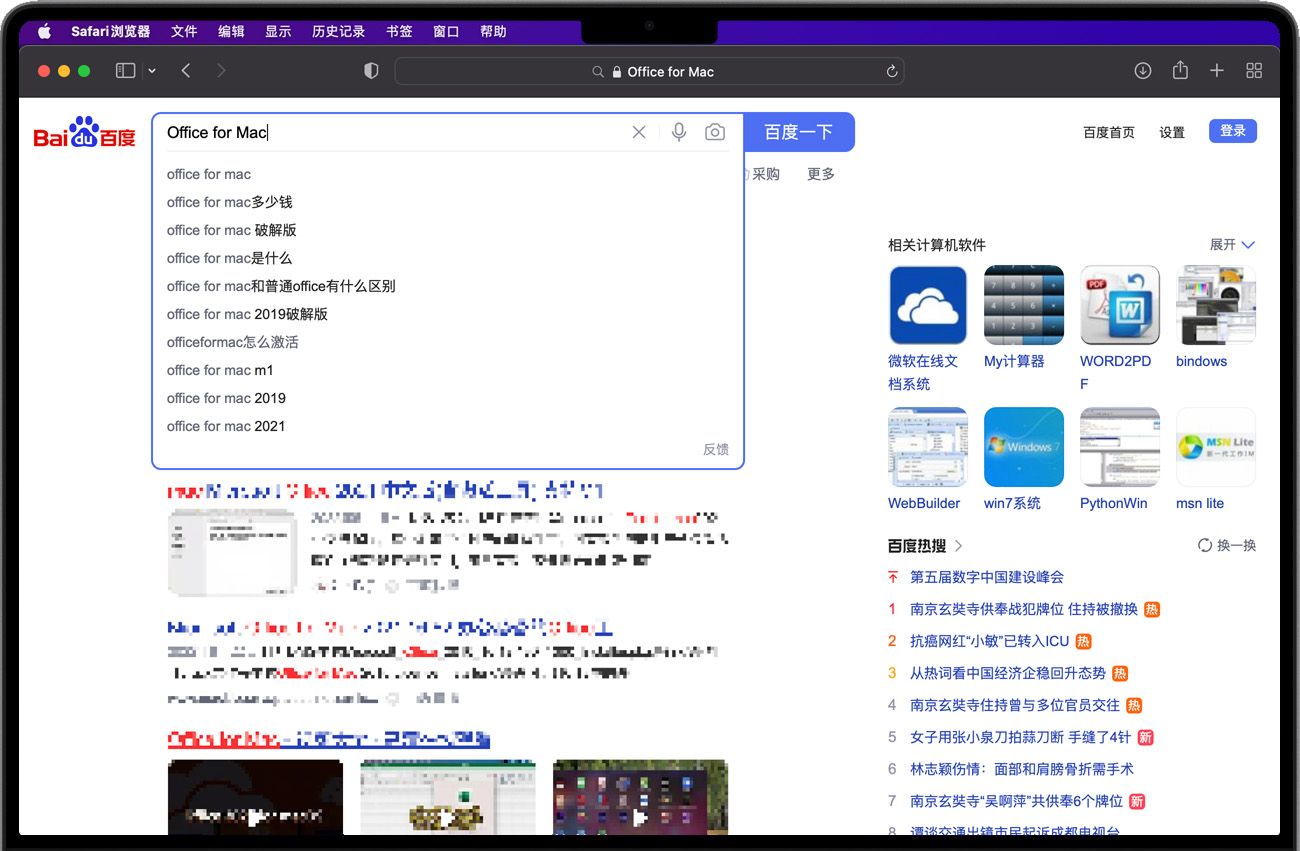Image resolution: width=1300 pixels, height=851 pixels.
Task: Open the 窗口 menu
Action: (446, 32)
